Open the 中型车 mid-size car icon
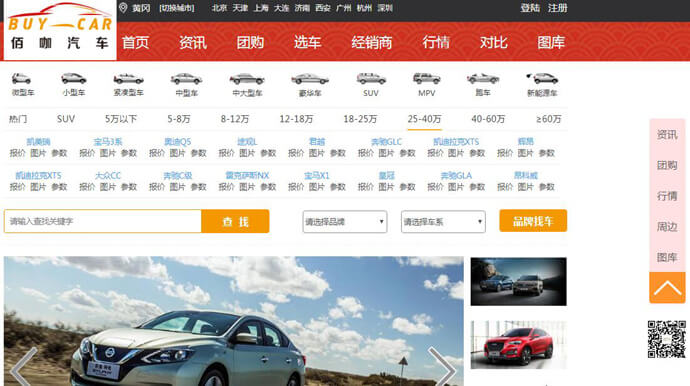Image resolution: width=690 pixels, height=386 pixels. click(186, 79)
